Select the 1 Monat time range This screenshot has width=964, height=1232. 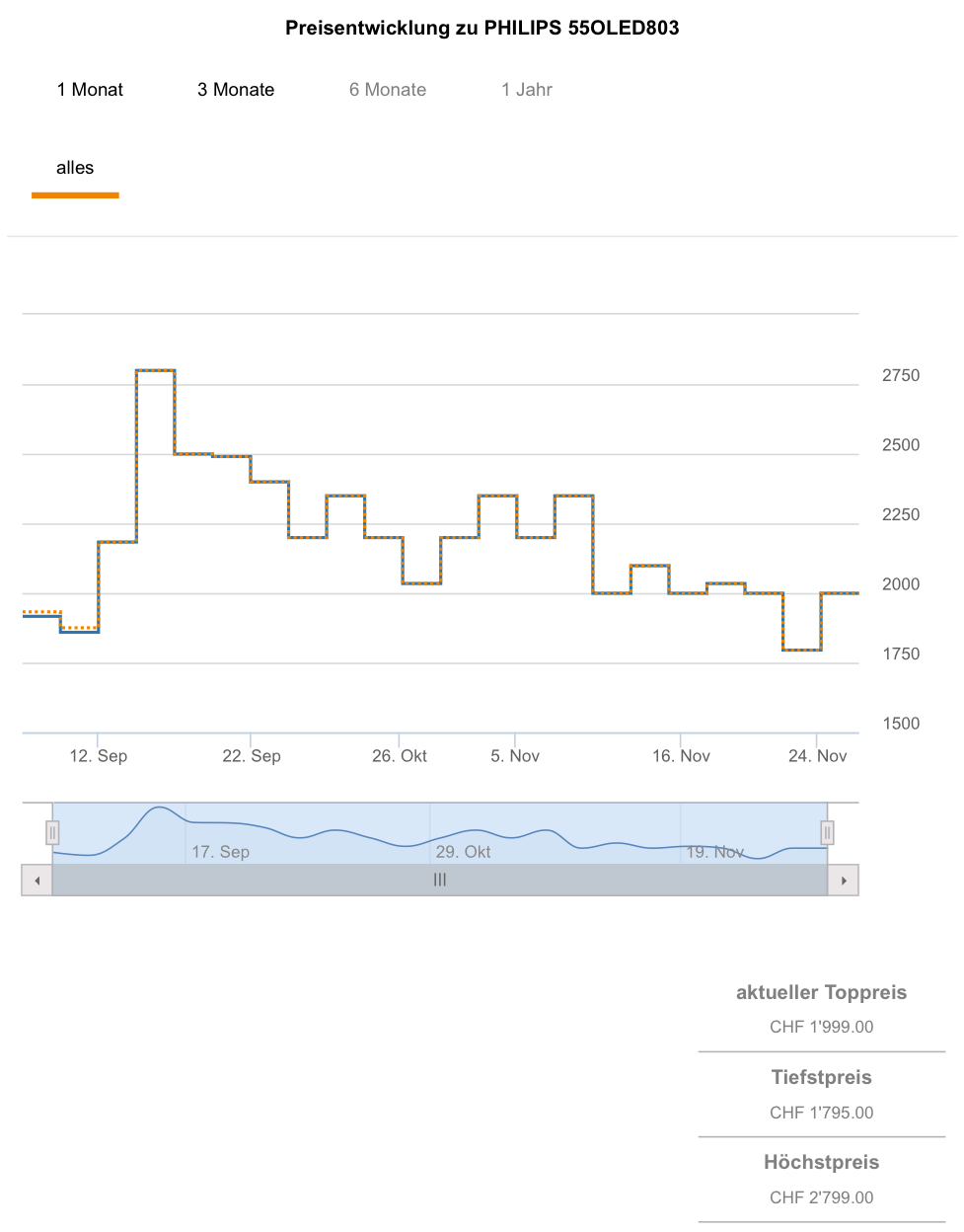pyautogui.click(x=90, y=90)
